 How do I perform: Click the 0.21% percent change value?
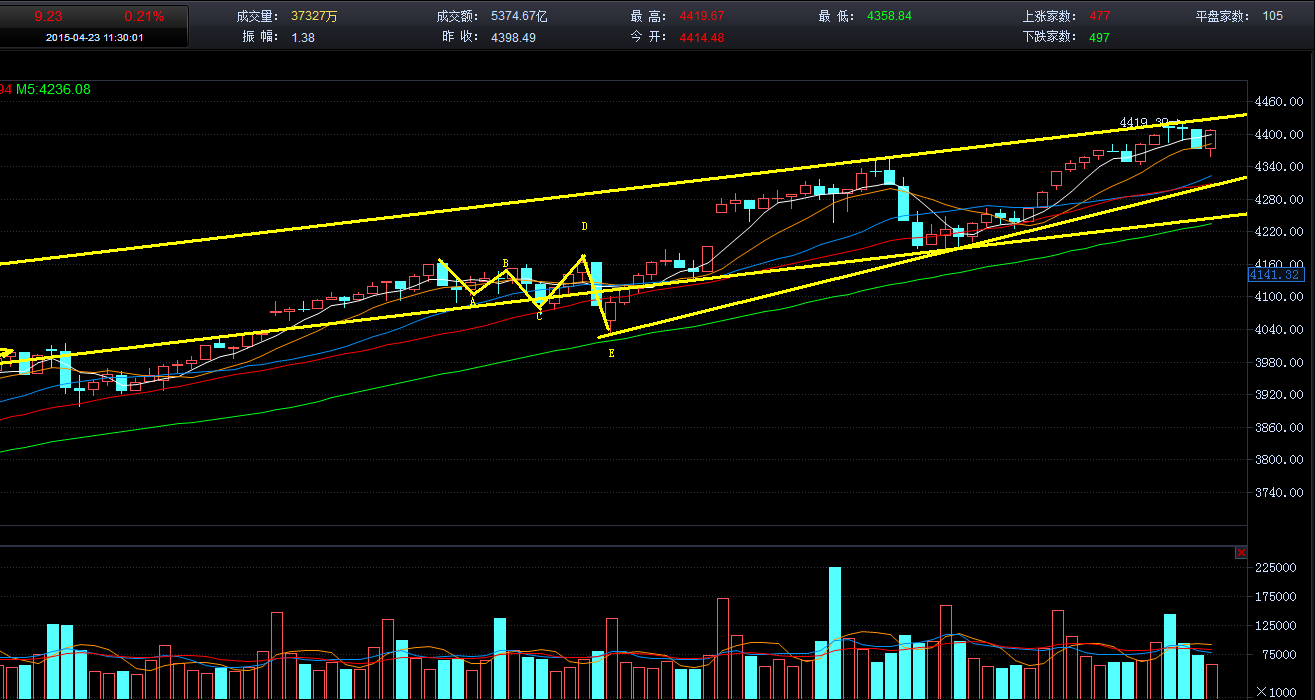pyautogui.click(x=143, y=16)
